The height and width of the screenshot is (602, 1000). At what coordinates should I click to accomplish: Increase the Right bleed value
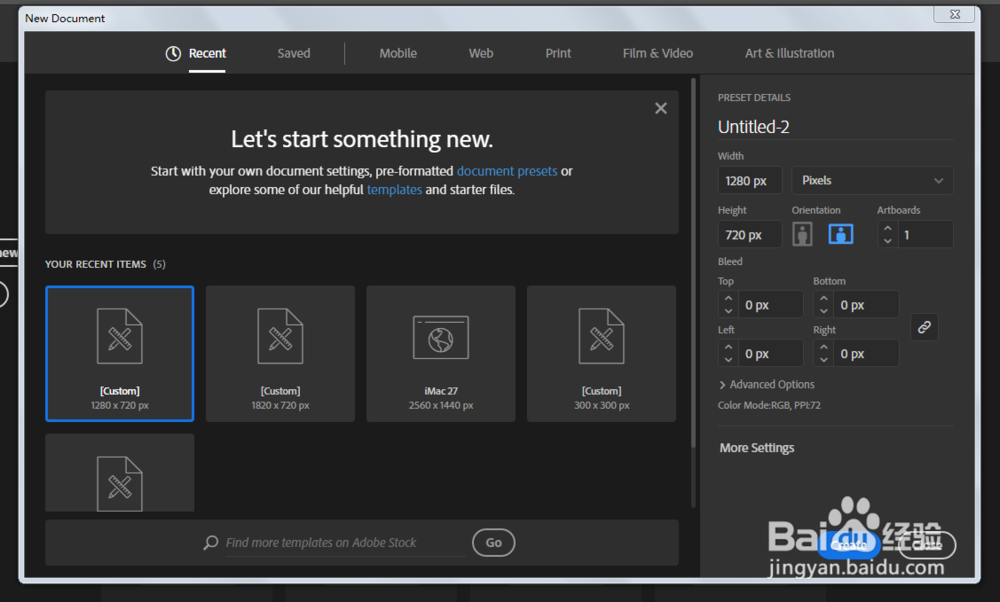tap(823, 347)
